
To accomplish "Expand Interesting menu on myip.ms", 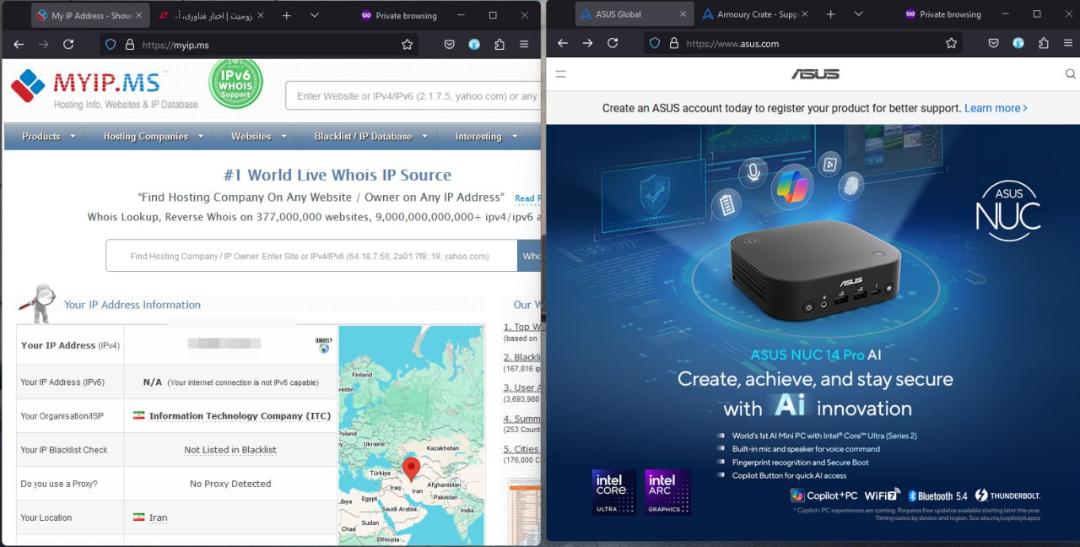I will 486,136.
